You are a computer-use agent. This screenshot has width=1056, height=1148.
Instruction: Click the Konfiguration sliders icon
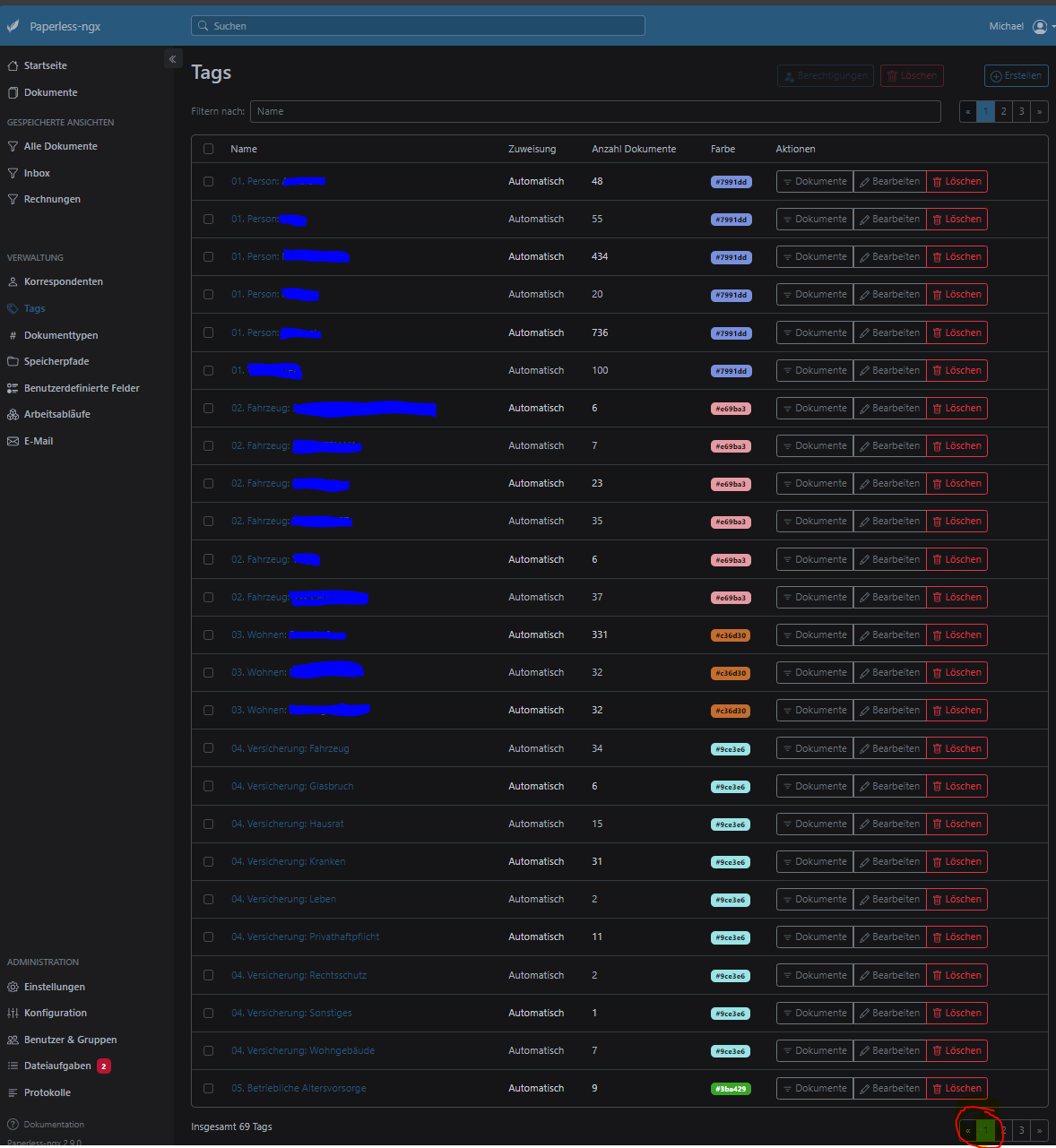[13, 1013]
